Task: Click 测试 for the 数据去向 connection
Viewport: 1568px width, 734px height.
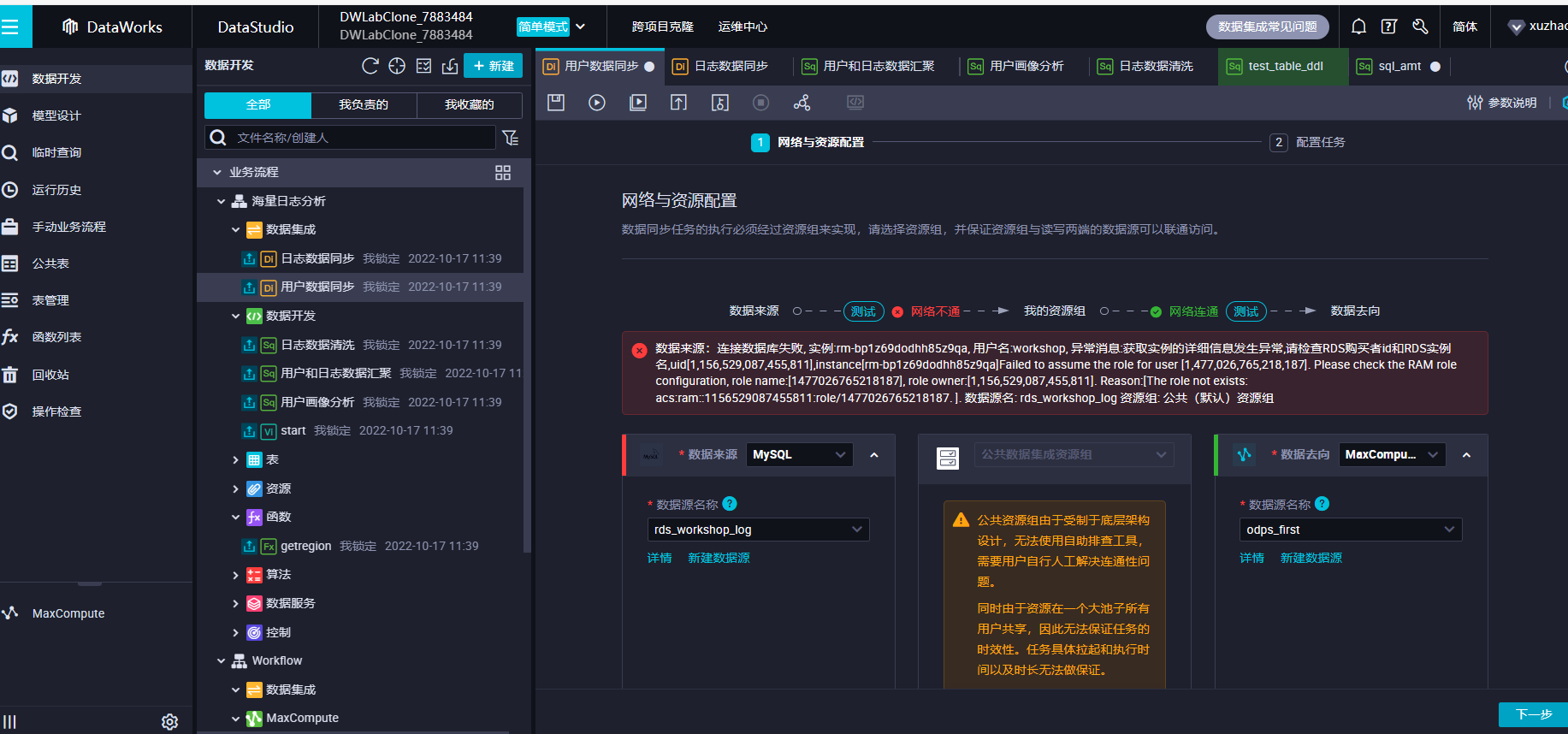Action: [x=1246, y=311]
